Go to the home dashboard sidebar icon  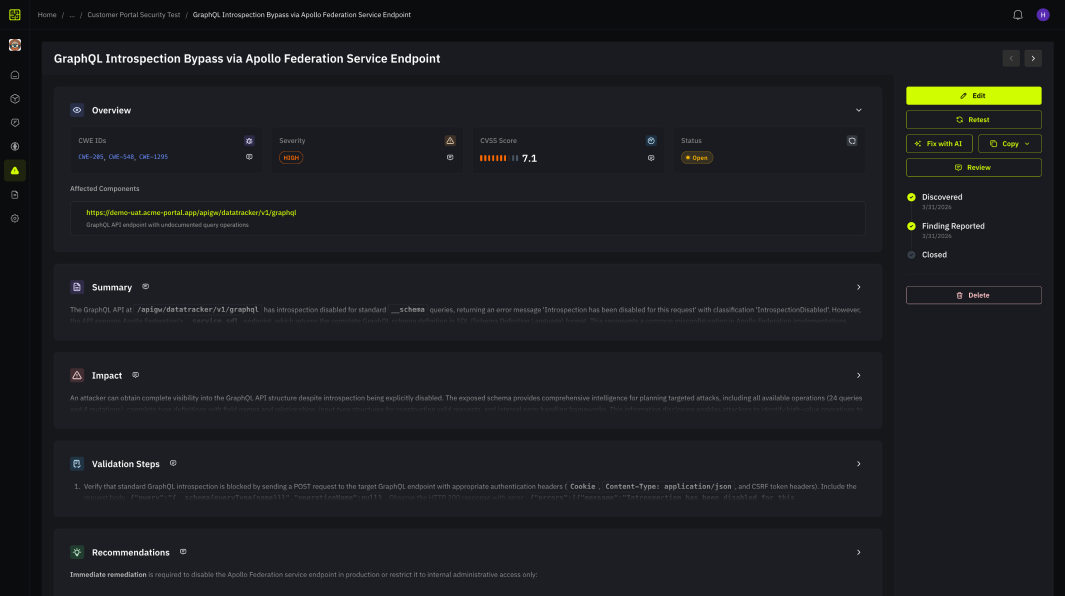[x=15, y=75]
